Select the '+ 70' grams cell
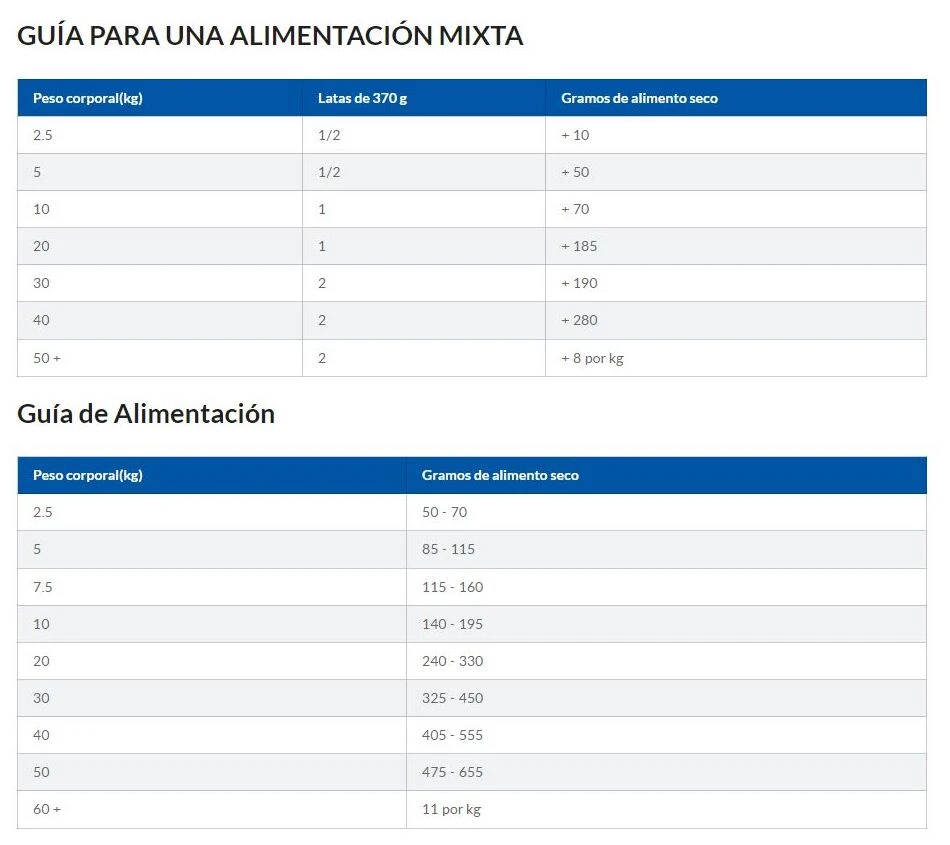Image resolution: width=950 pixels, height=845 pixels. click(x=575, y=209)
